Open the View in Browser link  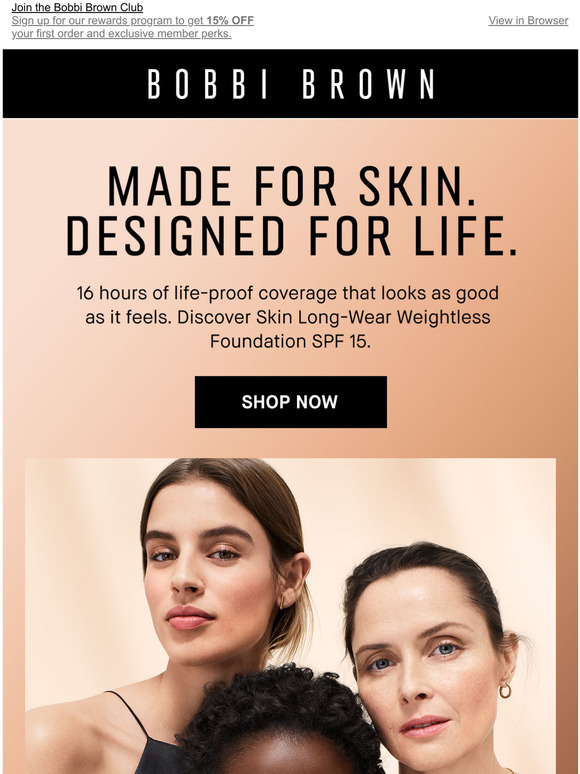click(x=528, y=21)
